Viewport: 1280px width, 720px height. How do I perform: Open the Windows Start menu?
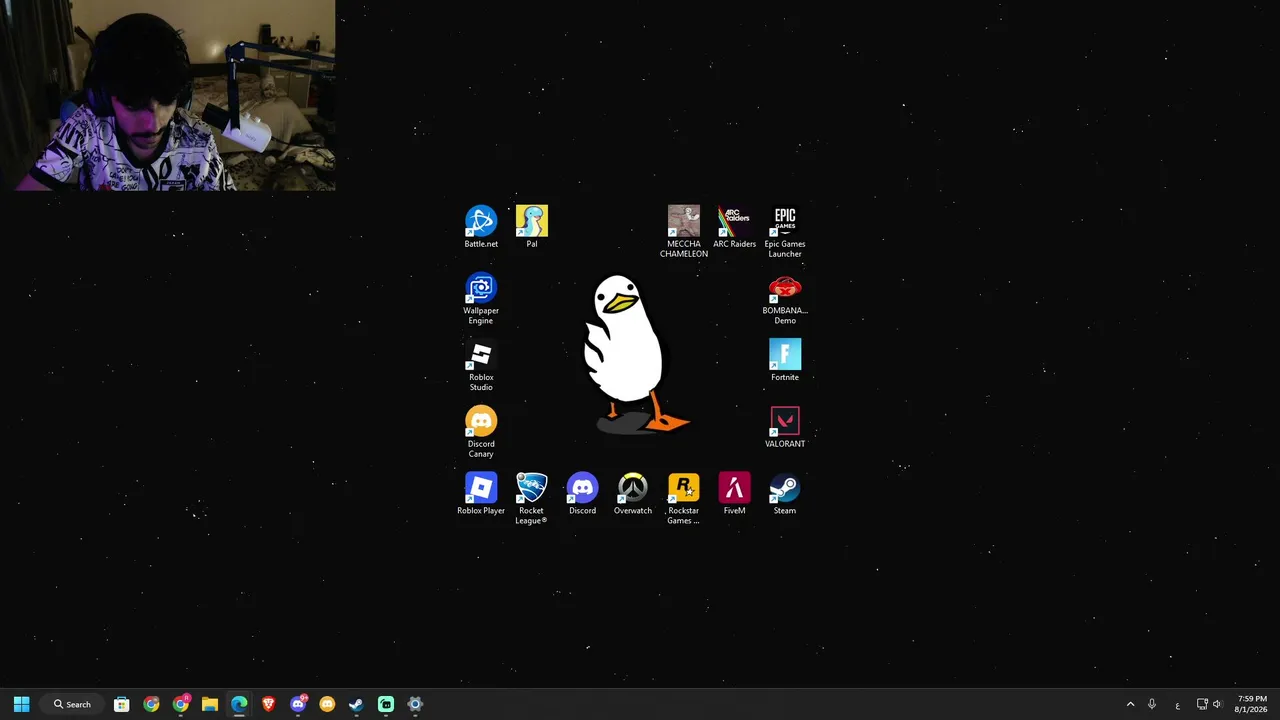click(x=21, y=704)
